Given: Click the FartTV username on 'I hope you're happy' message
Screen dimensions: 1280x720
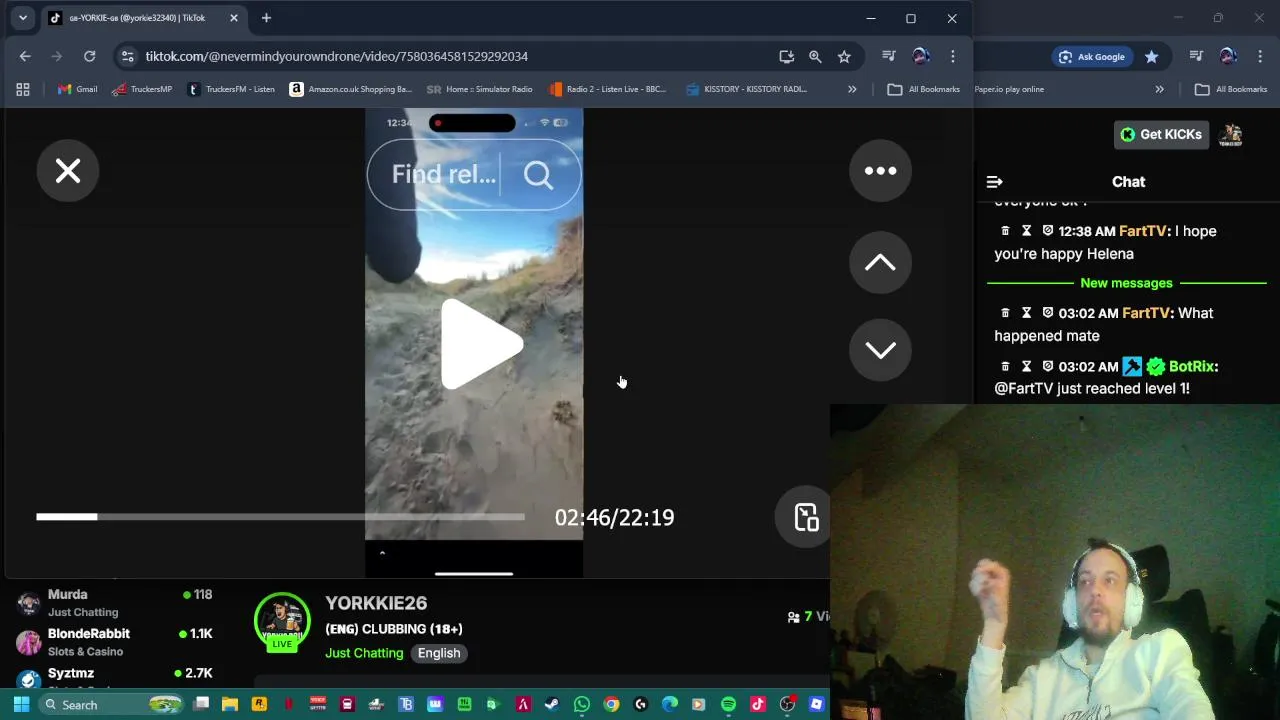Looking at the screenshot, I should click(x=1143, y=231).
